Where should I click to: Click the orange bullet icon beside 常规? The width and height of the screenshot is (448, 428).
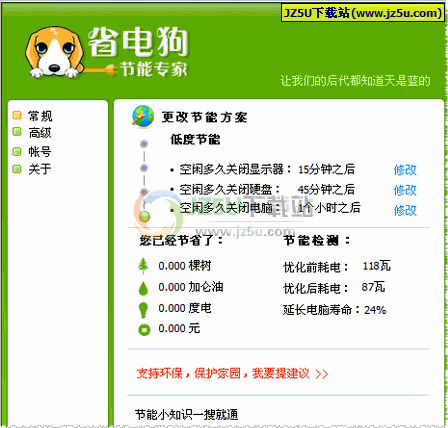tap(17, 115)
